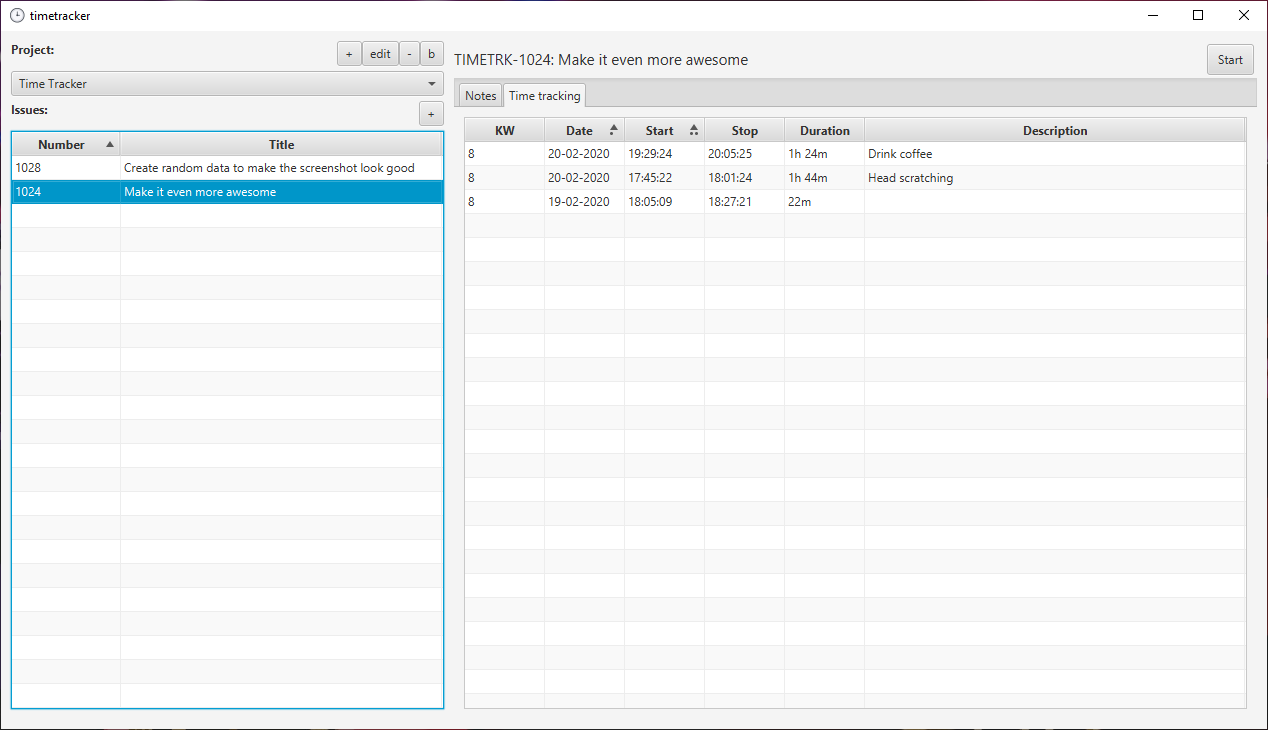The width and height of the screenshot is (1268, 730).
Task: Click the 1h 24m duration cell
Action: pos(825,154)
